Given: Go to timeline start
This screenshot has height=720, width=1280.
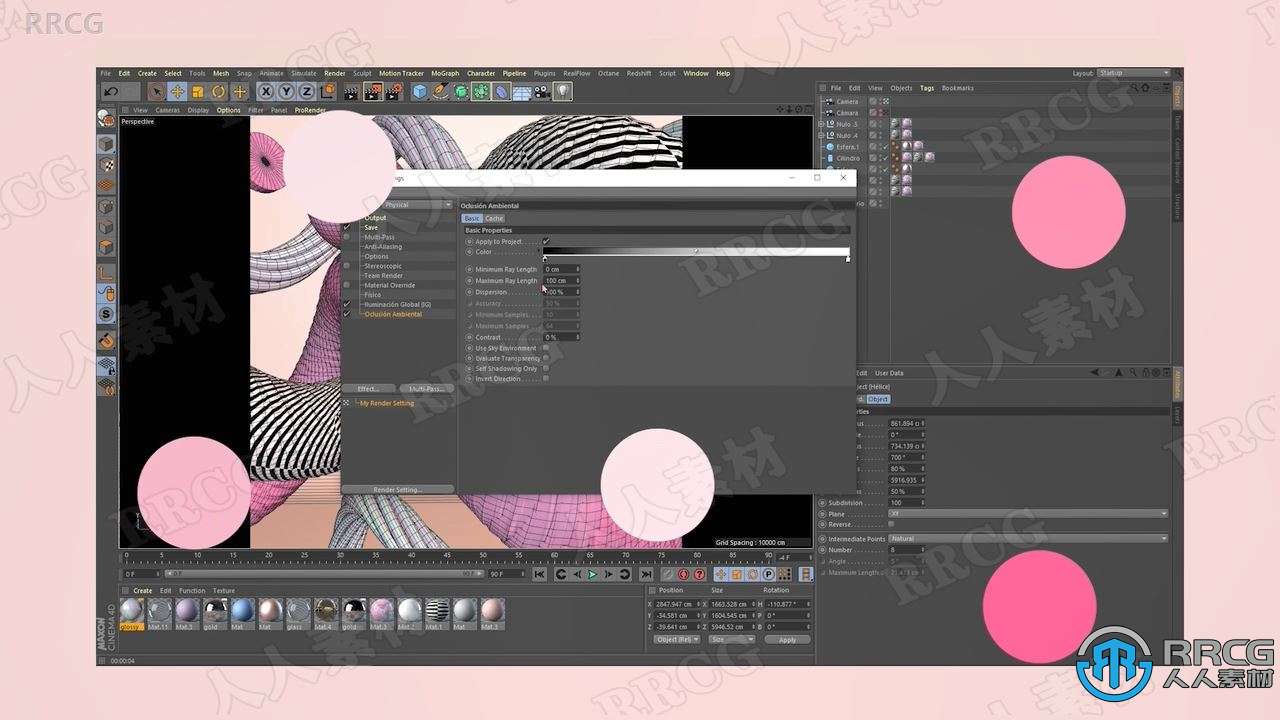Looking at the screenshot, I should tap(539, 574).
